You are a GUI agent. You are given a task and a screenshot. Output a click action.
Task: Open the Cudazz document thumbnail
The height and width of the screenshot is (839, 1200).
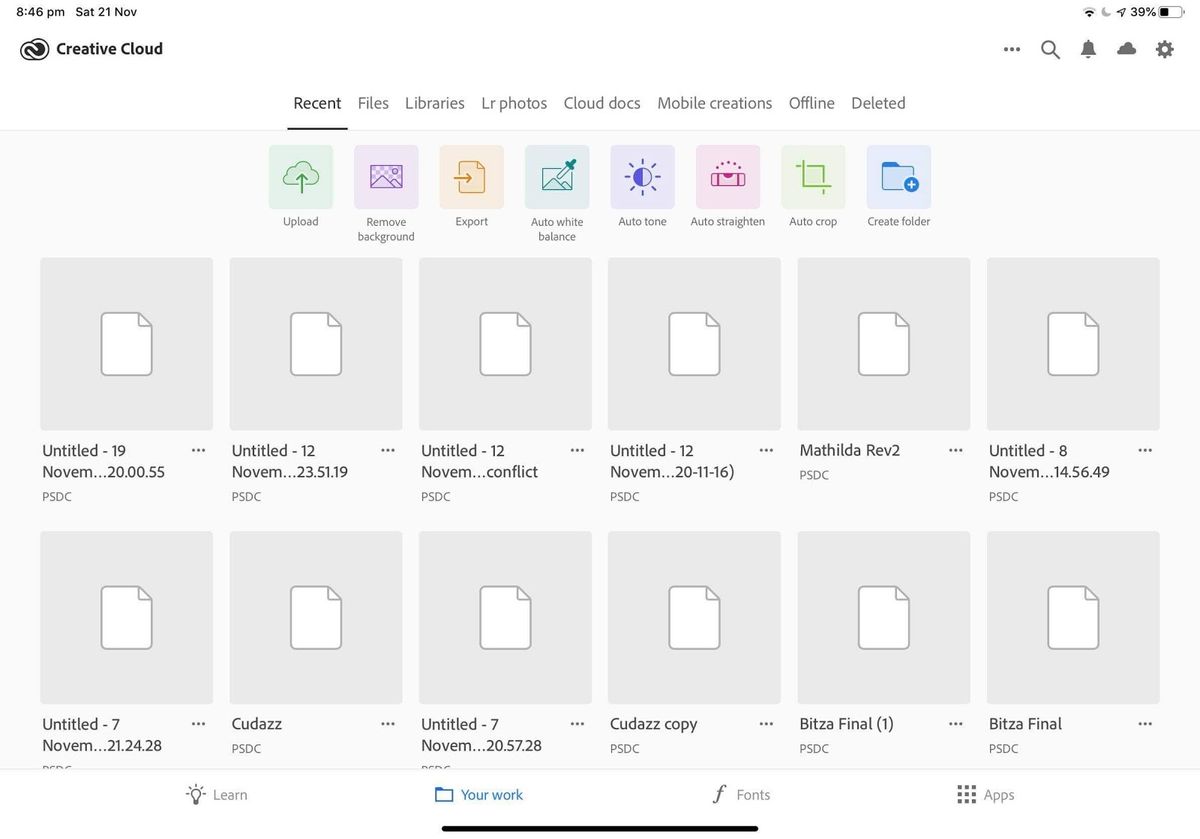point(315,617)
